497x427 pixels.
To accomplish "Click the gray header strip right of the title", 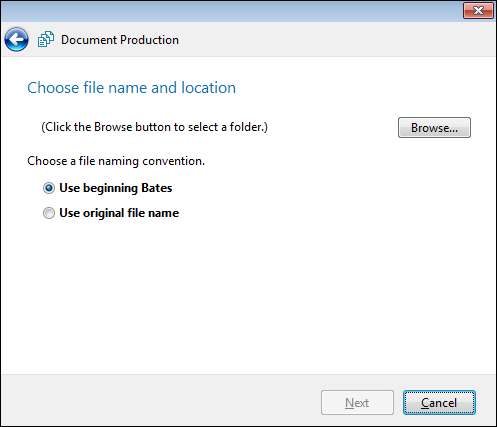I will point(337,39).
